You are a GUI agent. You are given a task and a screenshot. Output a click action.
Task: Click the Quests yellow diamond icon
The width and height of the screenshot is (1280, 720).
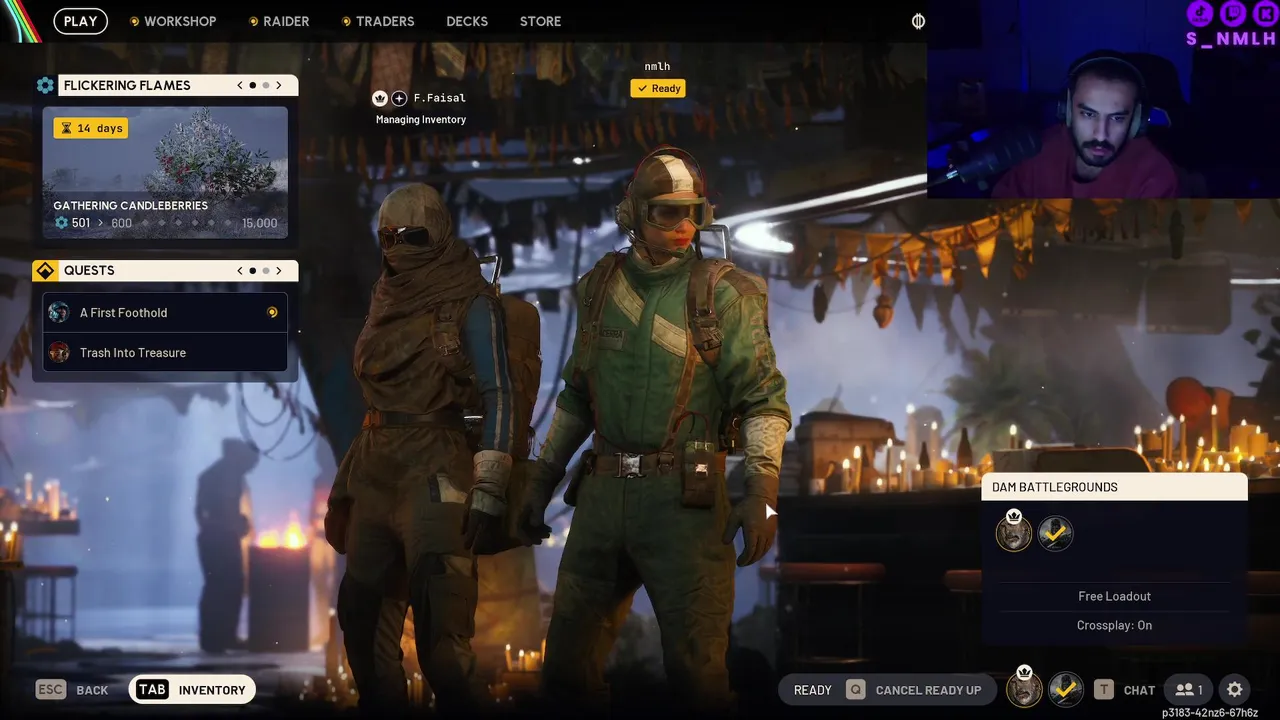45,270
